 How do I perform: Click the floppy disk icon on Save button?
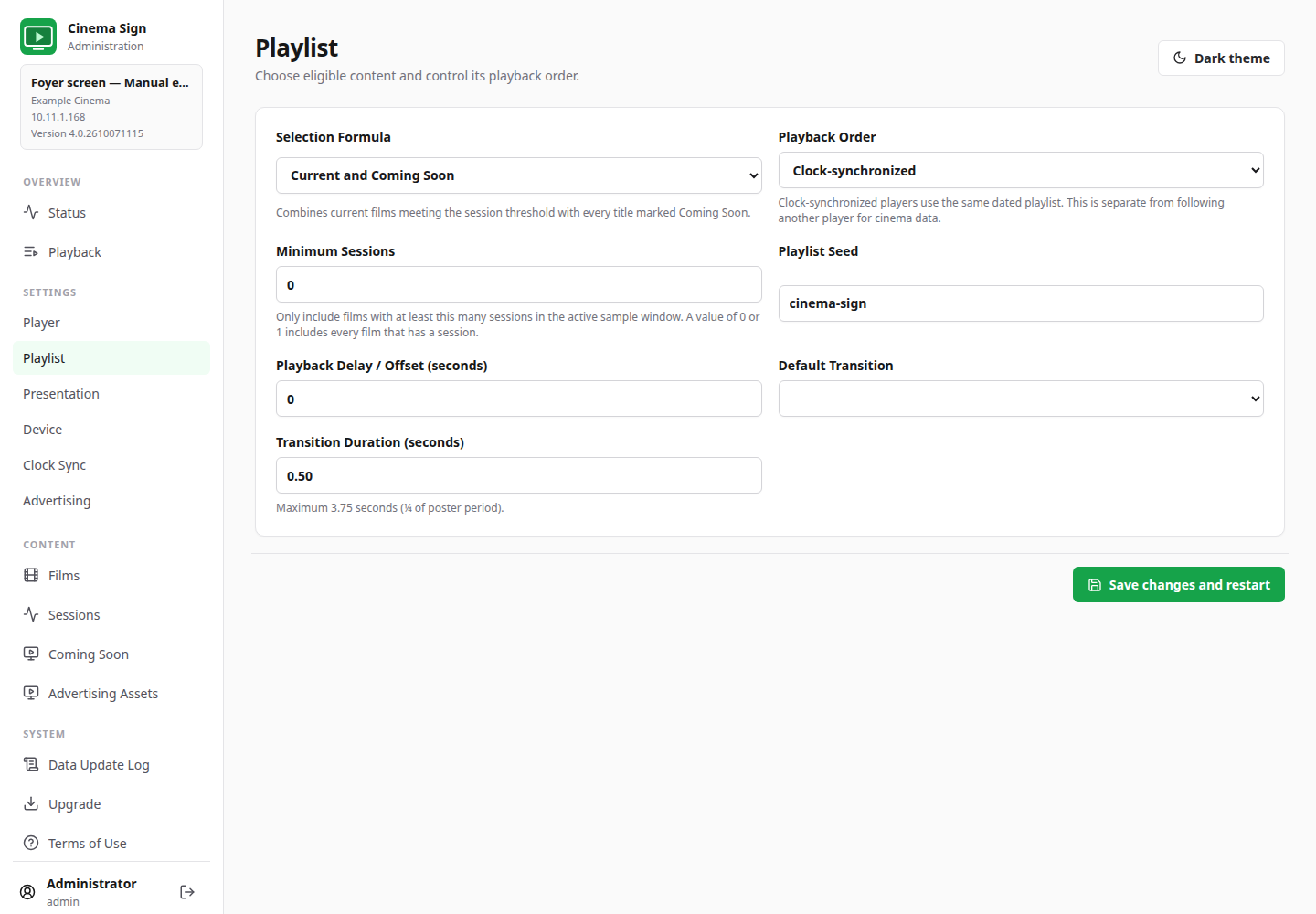1095,585
